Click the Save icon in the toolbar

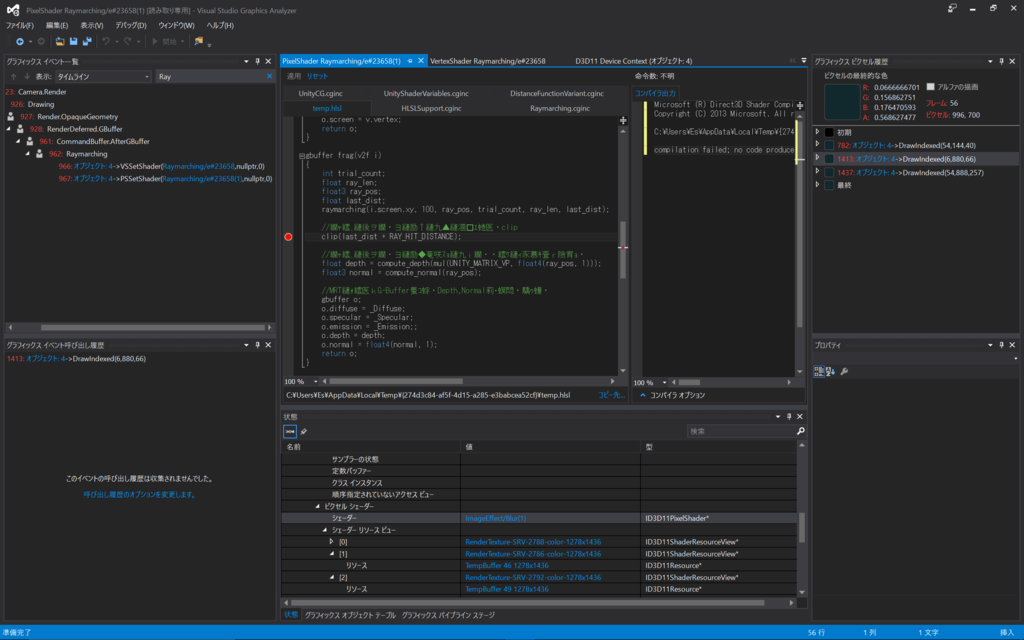point(74,41)
